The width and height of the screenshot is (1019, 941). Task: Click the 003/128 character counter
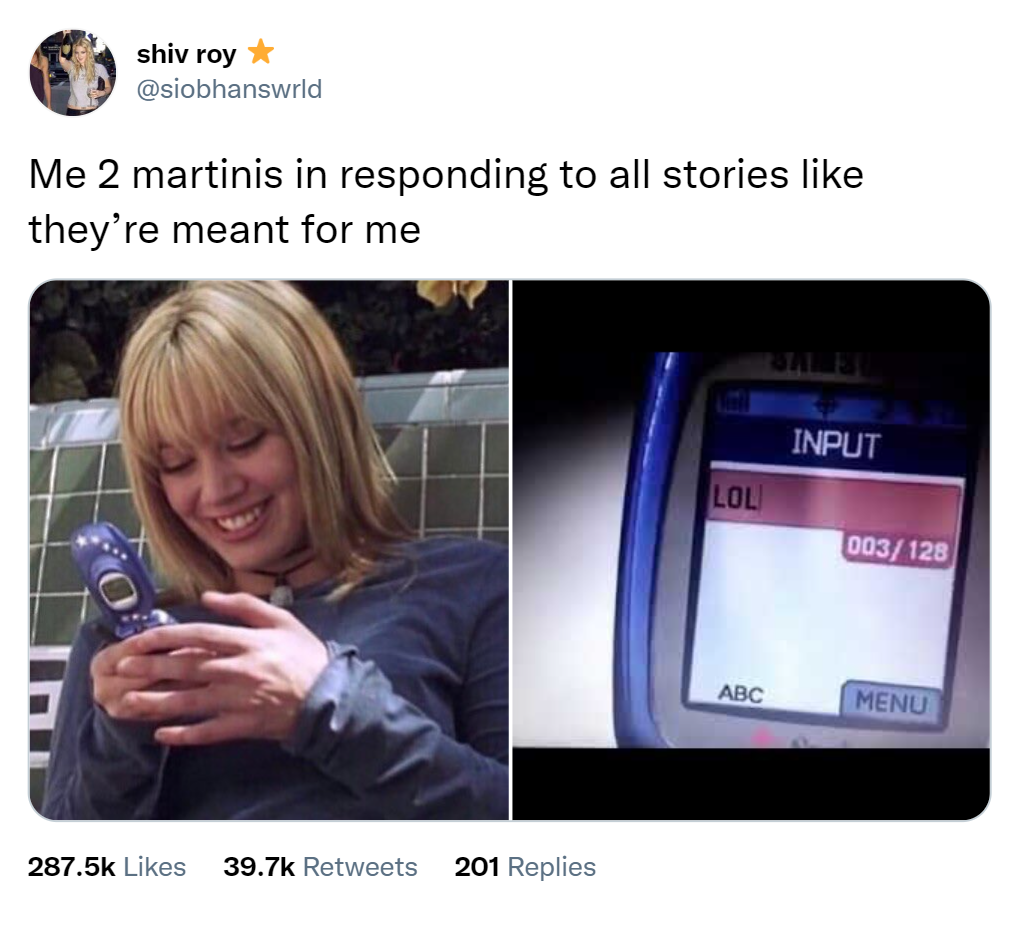click(x=897, y=551)
